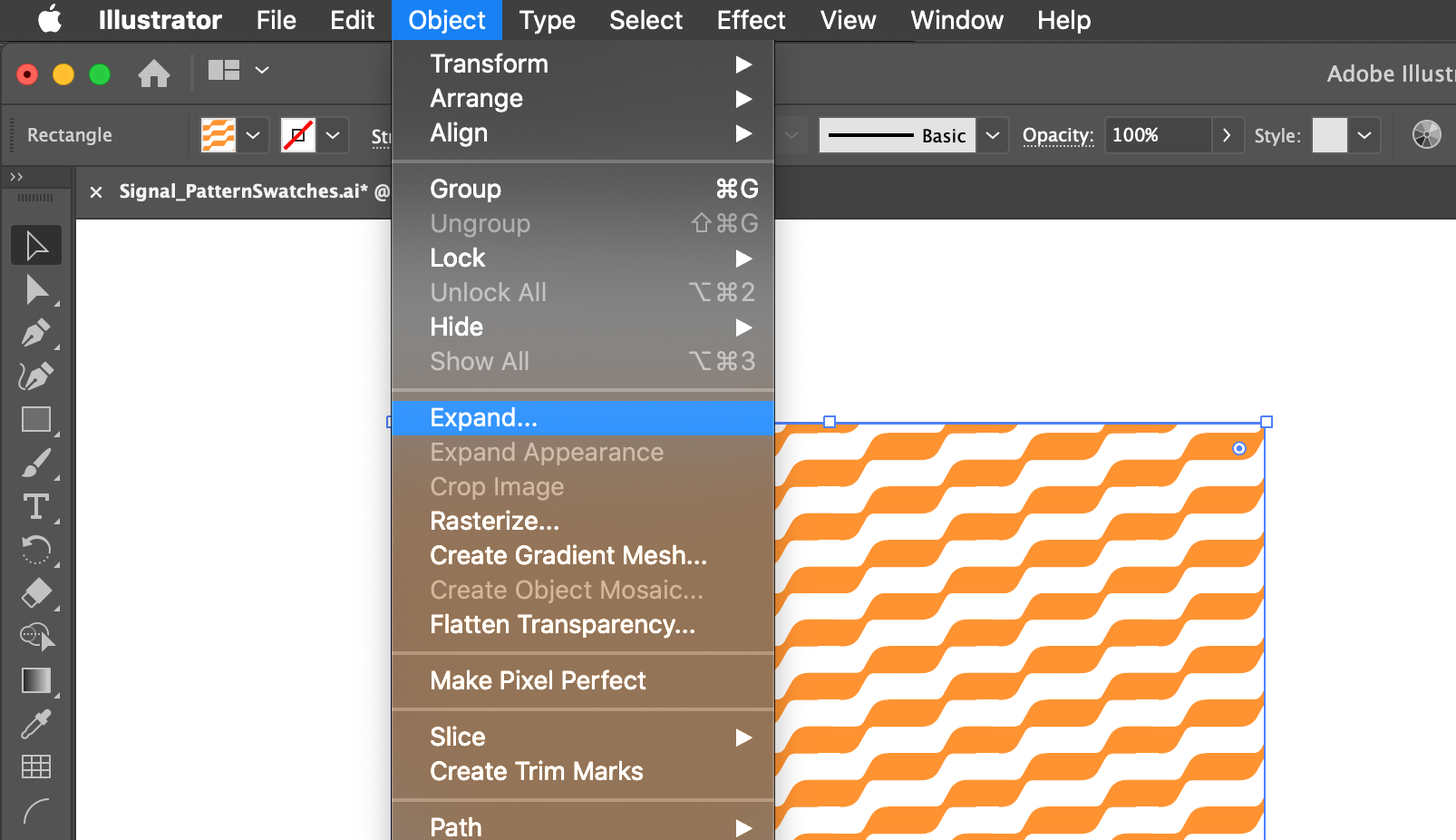Click Create Trim Marks

(536, 771)
